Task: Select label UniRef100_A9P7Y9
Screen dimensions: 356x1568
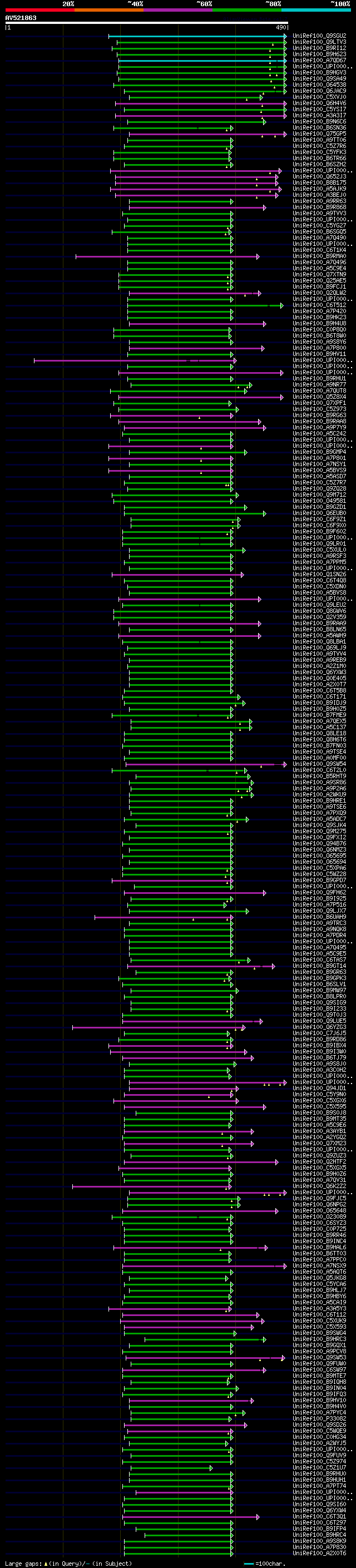Action: pyautogui.click(x=319, y=427)
